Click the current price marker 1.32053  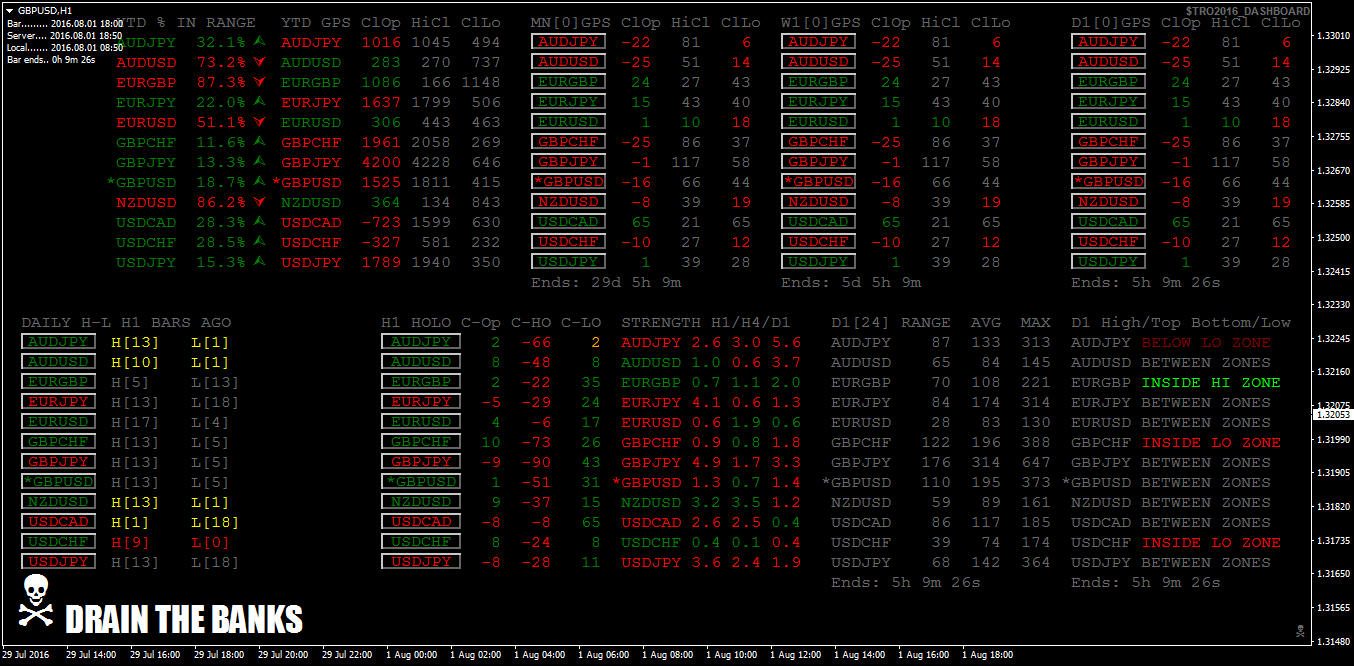pos(1331,414)
